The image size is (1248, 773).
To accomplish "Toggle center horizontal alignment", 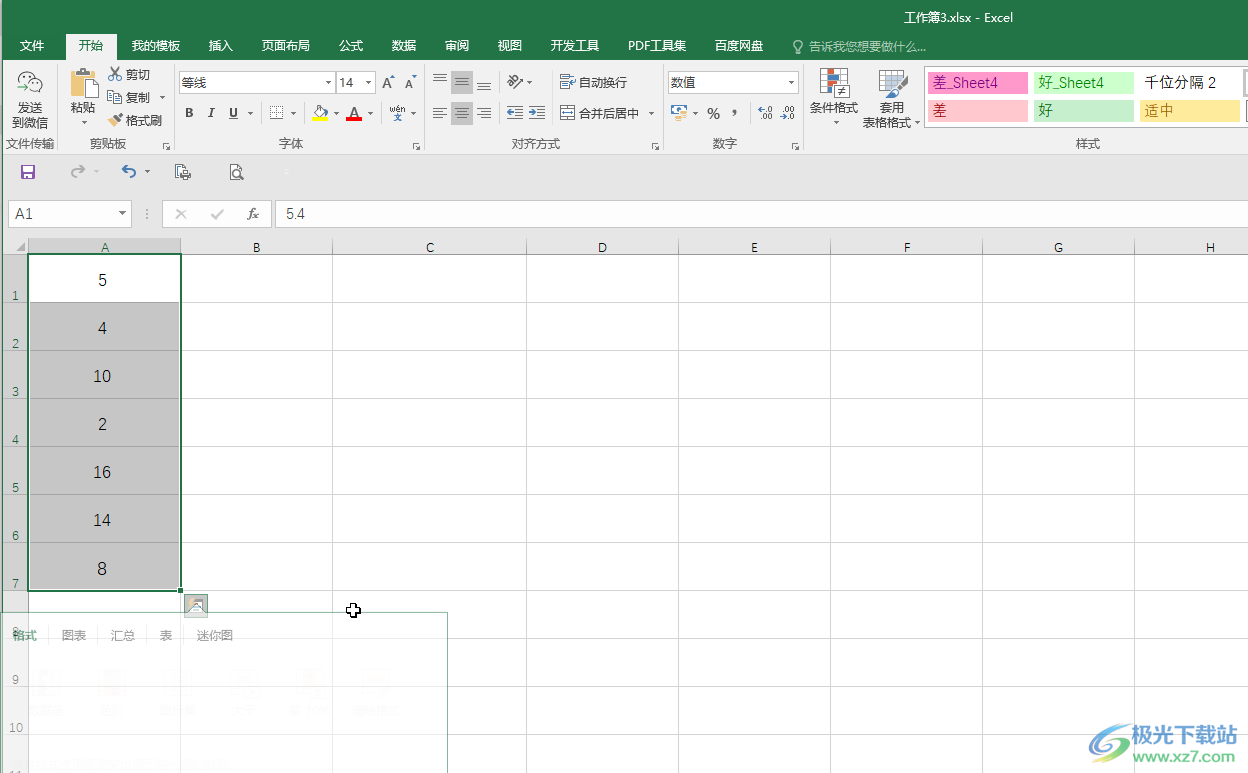I will click(x=462, y=113).
